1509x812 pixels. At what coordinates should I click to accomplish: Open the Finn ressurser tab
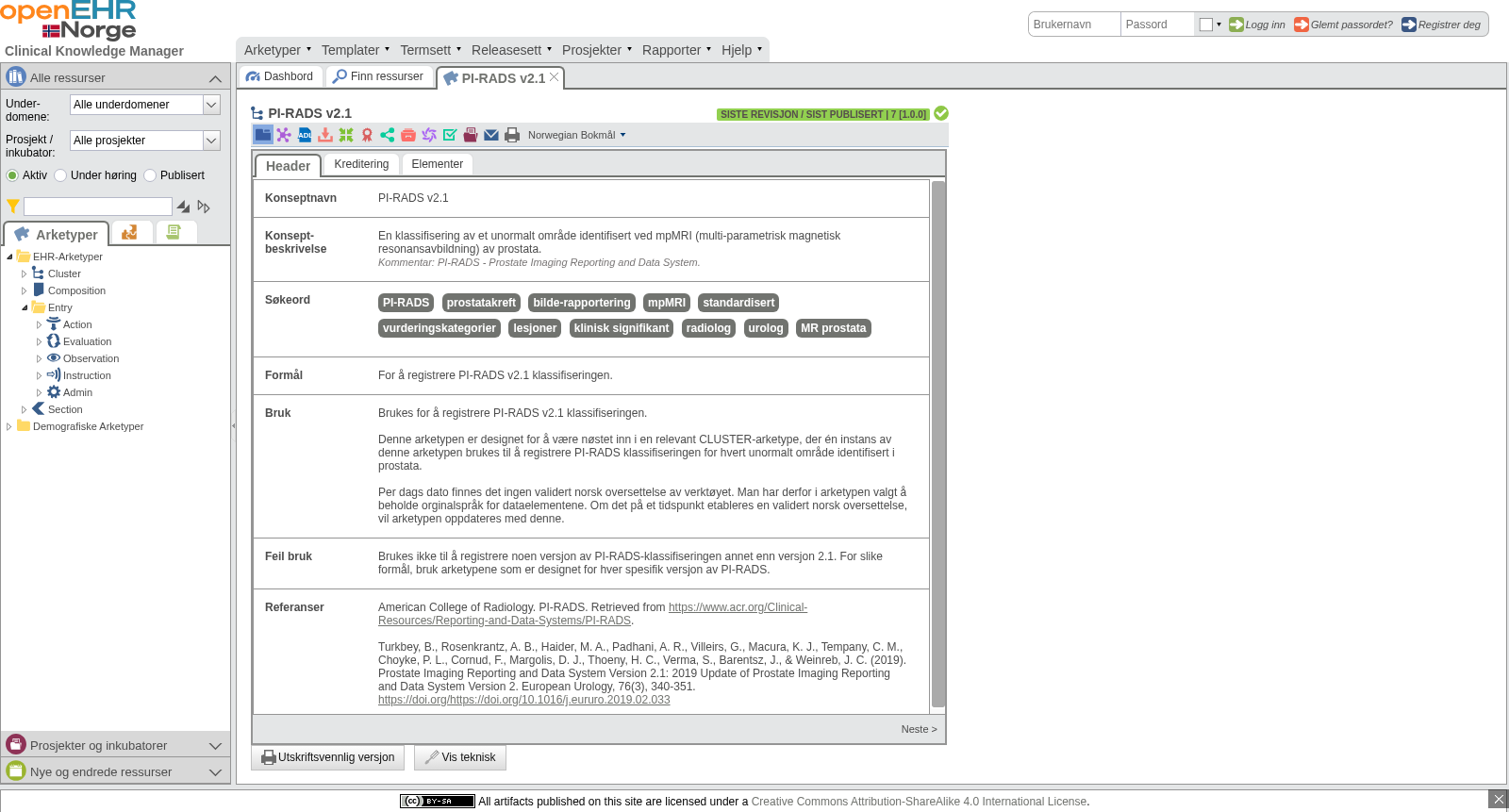pyautogui.click(x=379, y=76)
